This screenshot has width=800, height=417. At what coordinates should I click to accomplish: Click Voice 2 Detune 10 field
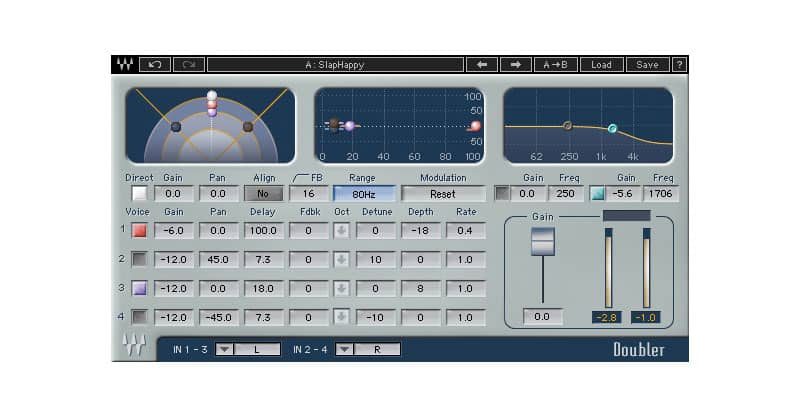[376, 260]
